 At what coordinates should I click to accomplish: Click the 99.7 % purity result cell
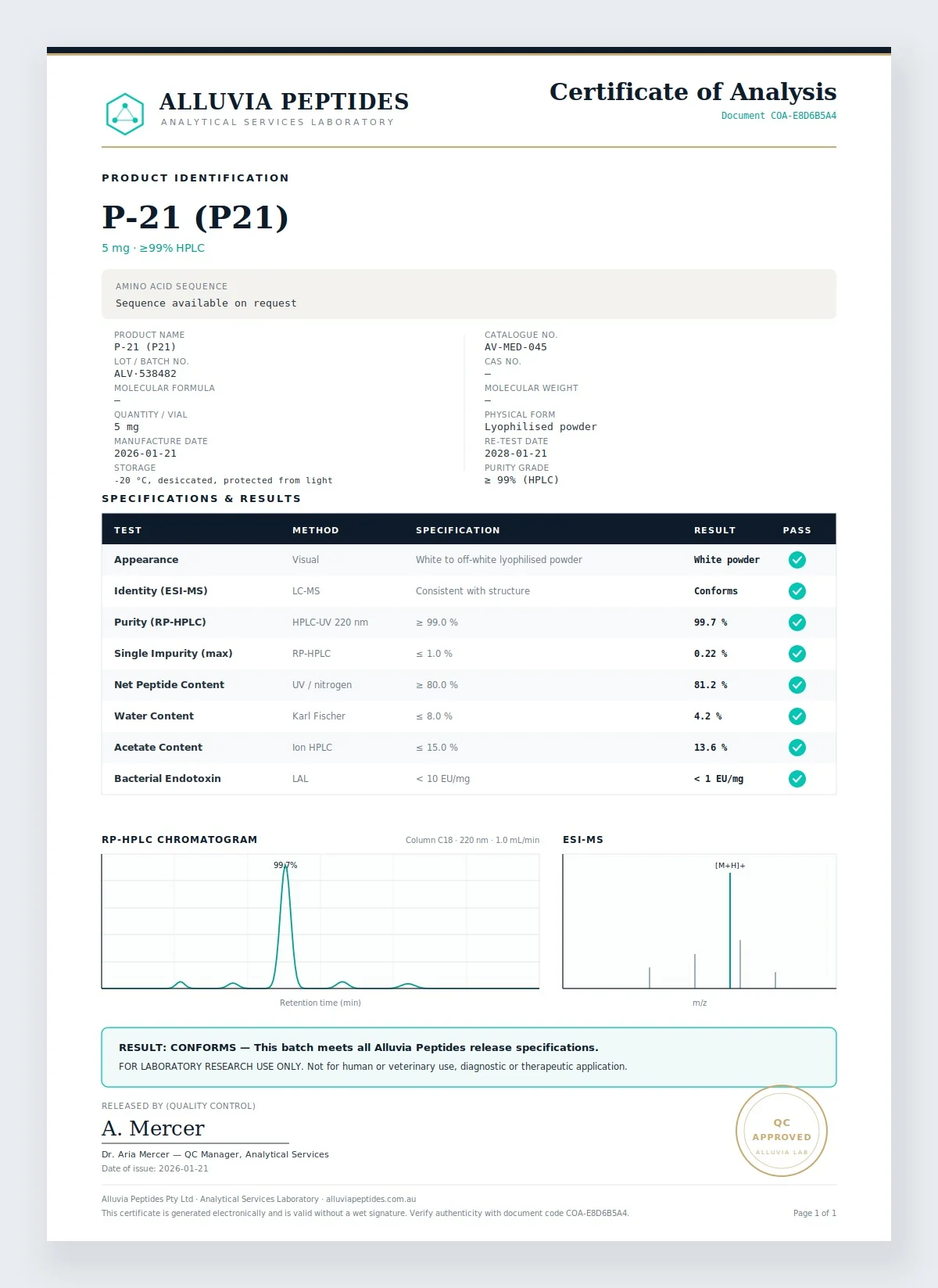tap(711, 622)
